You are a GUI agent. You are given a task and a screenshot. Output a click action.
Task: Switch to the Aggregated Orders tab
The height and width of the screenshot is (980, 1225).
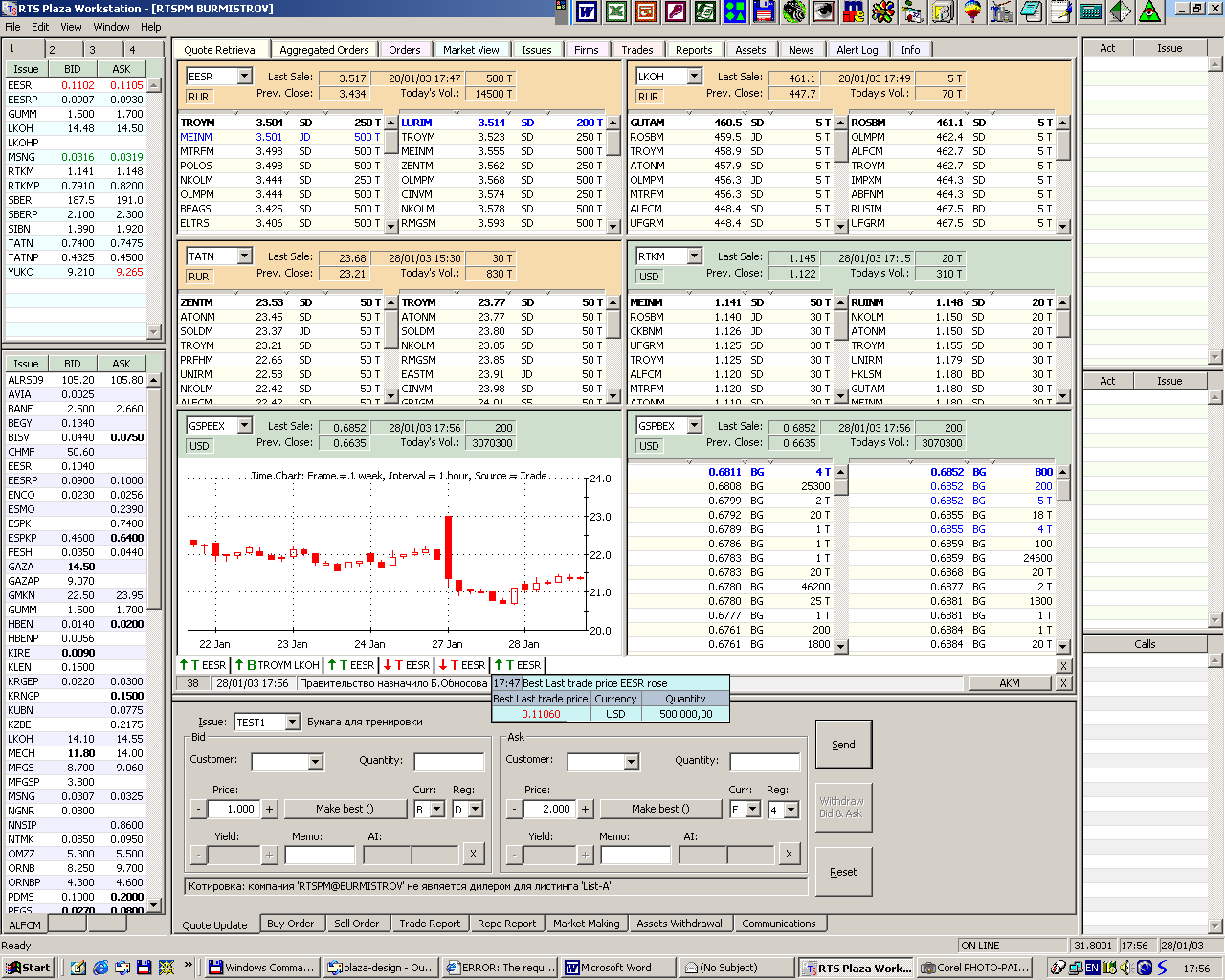pyautogui.click(x=324, y=50)
